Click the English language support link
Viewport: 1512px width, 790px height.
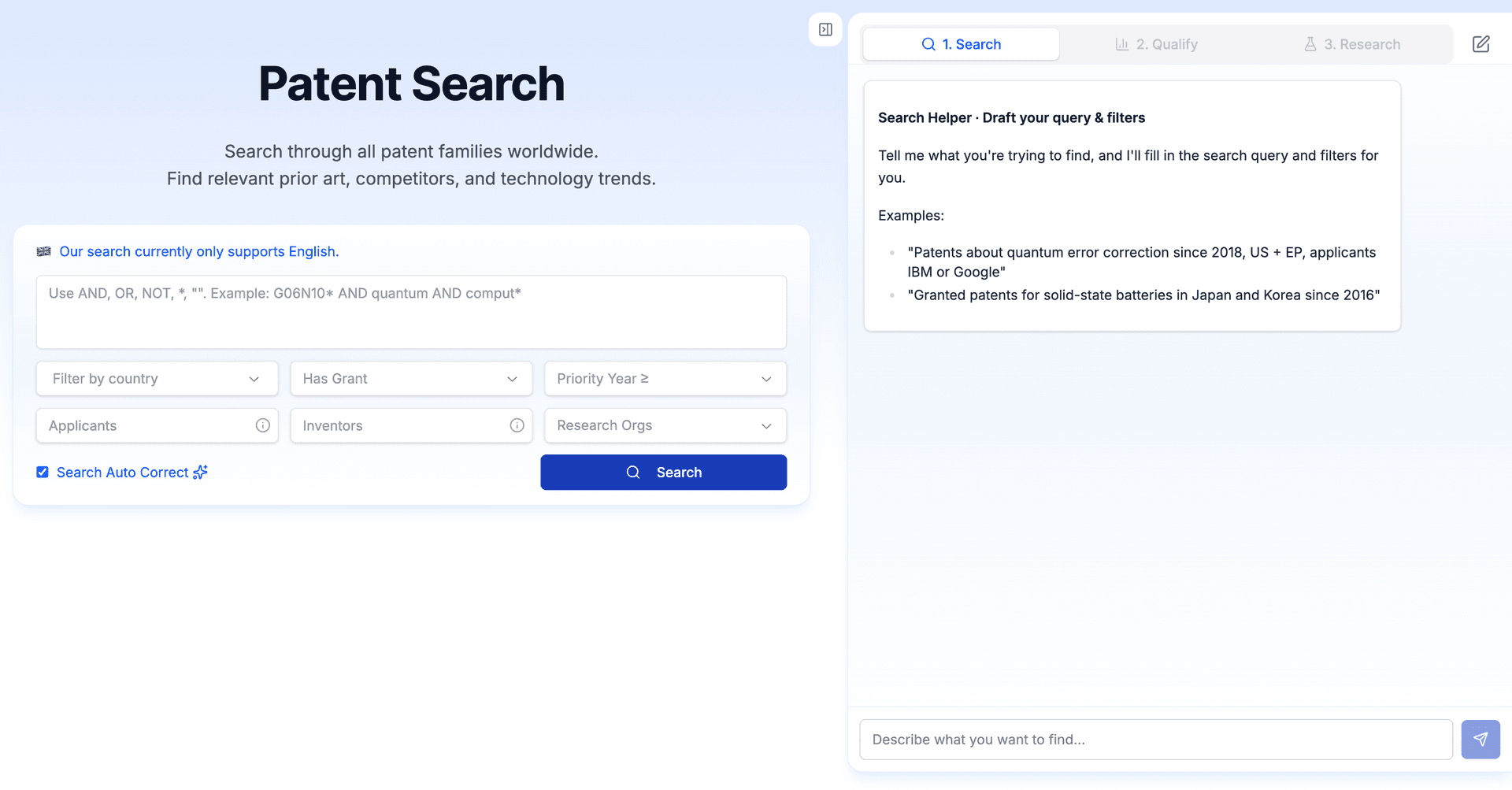(x=198, y=251)
